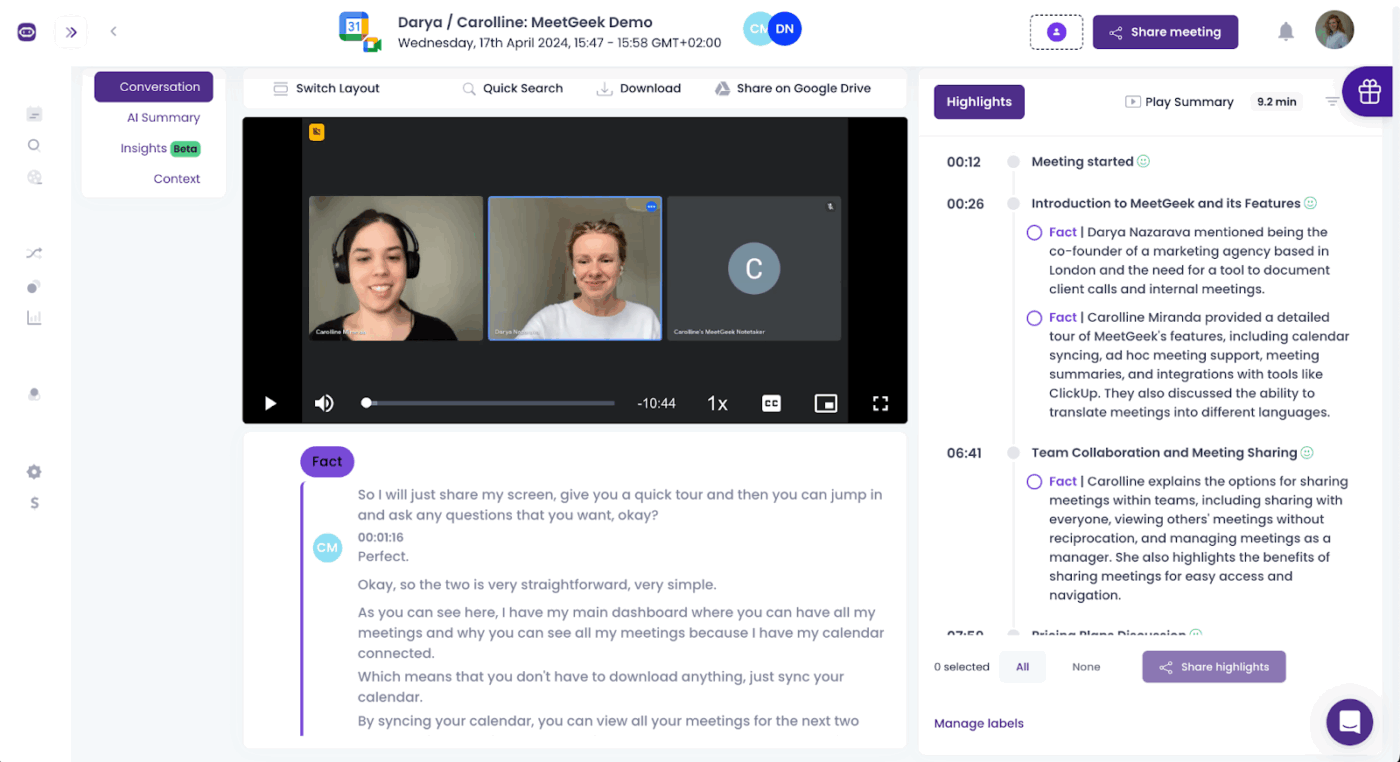Open the film reel icon in left sidebar
Image resolution: width=1400 pixels, height=762 pixels.
(x=34, y=178)
